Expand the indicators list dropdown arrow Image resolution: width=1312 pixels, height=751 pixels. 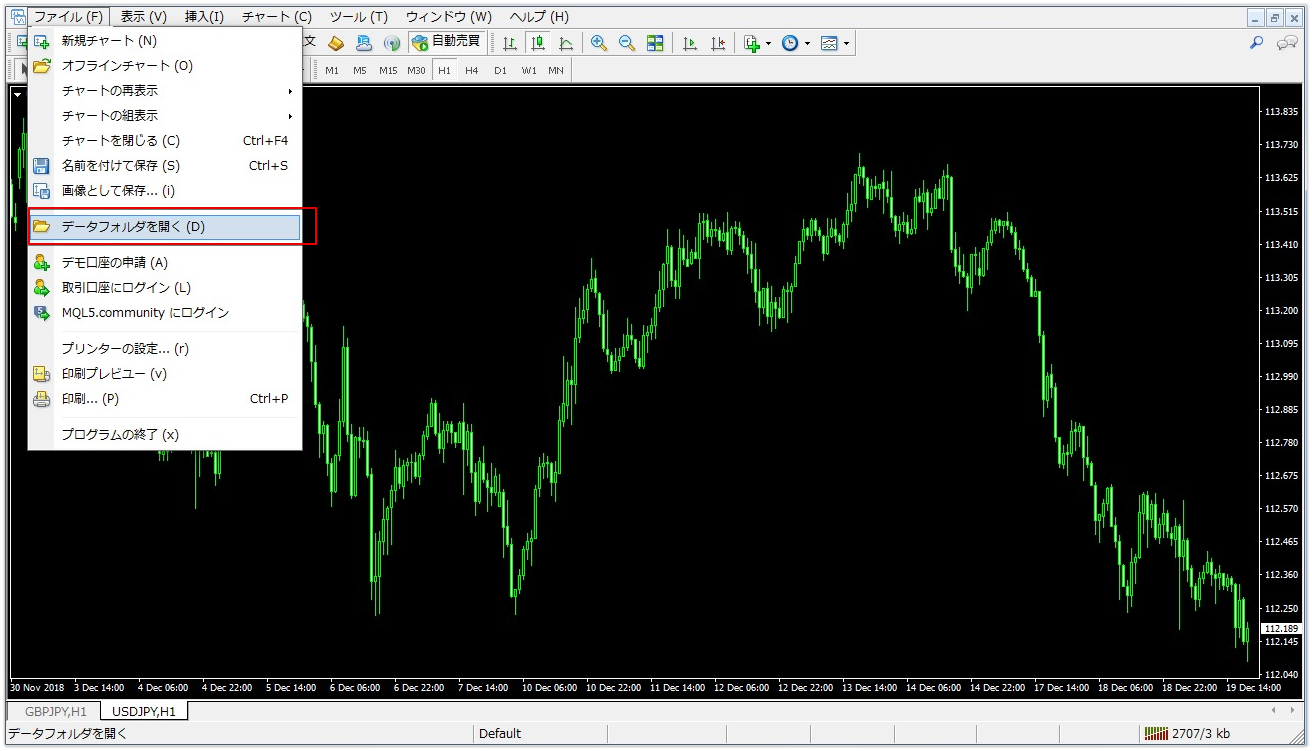768,44
